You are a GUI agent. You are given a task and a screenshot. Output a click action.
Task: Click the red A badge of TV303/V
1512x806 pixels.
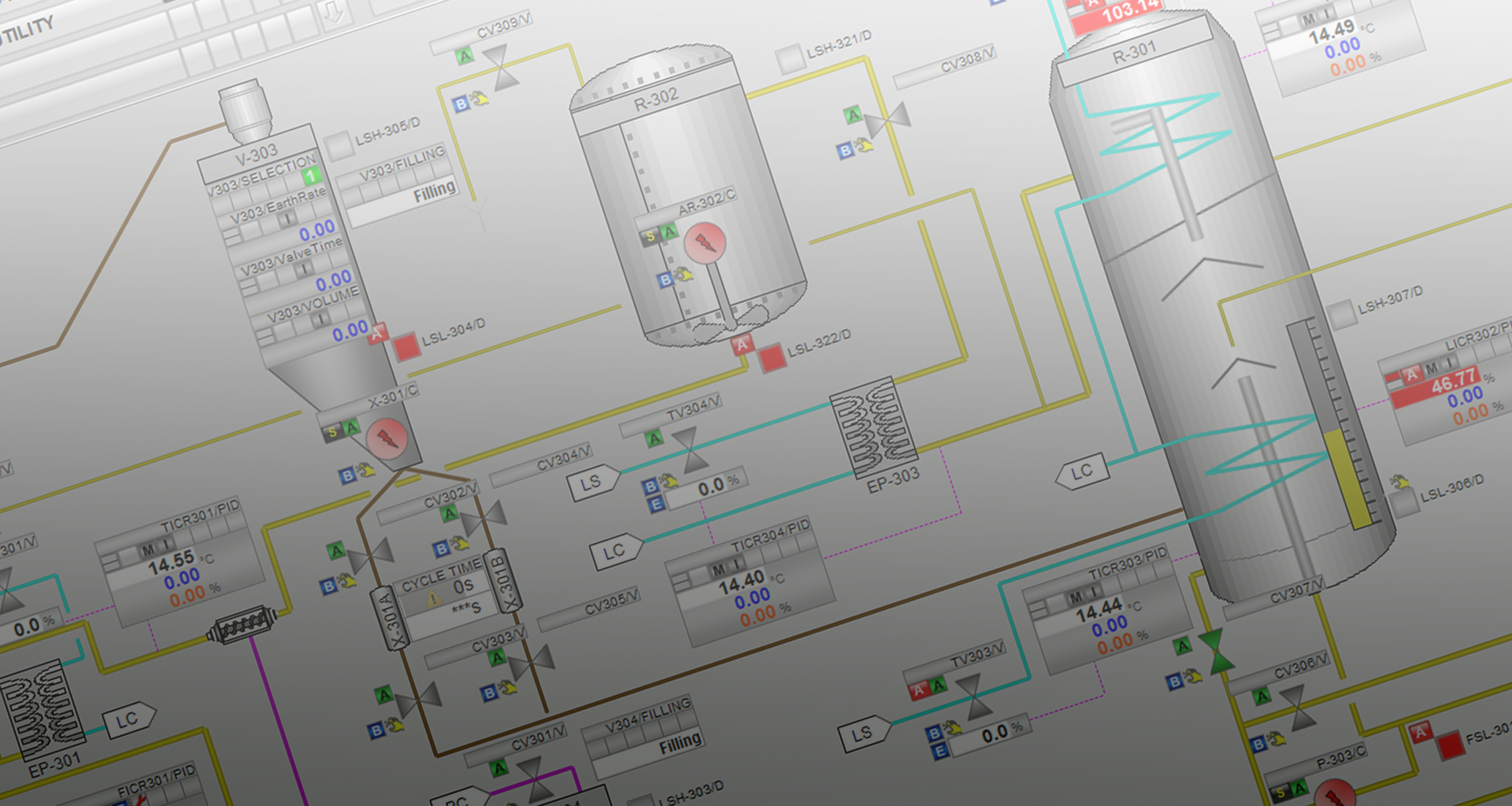(918, 691)
